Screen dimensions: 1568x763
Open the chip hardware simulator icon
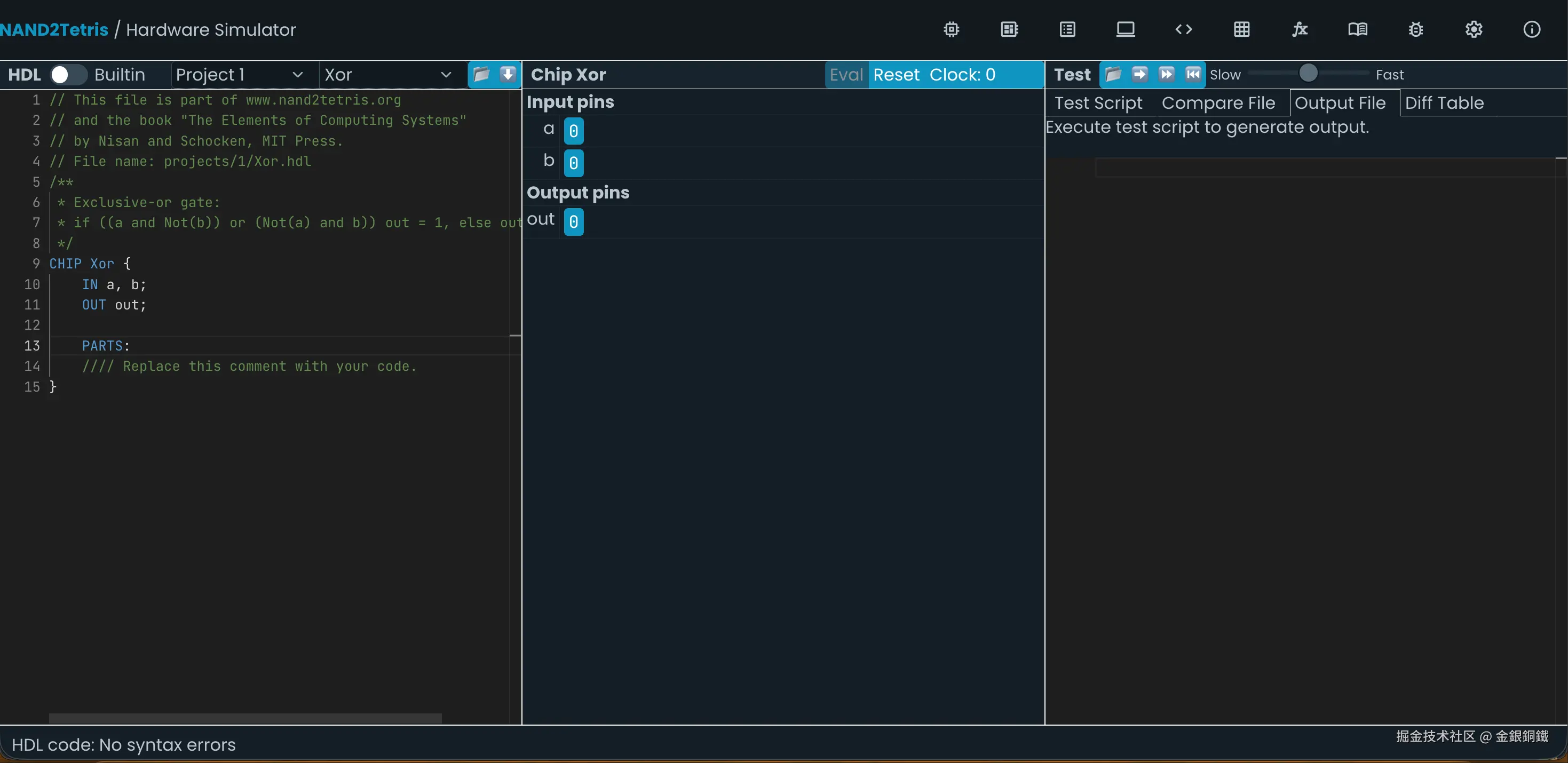951,29
